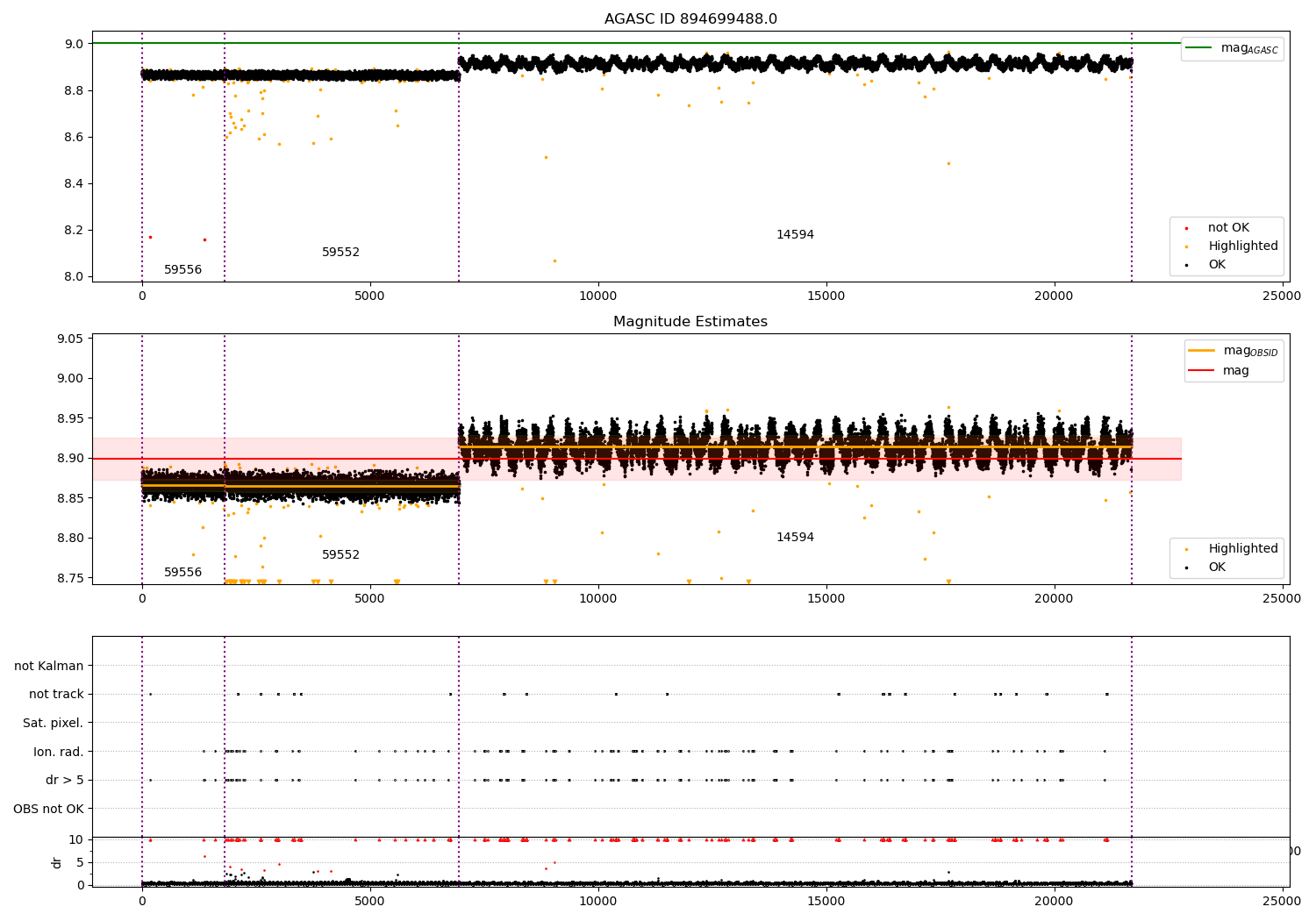Click the 14594 observation label in top plot
This screenshot has height=921, width=1316.
pyautogui.click(x=795, y=235)
